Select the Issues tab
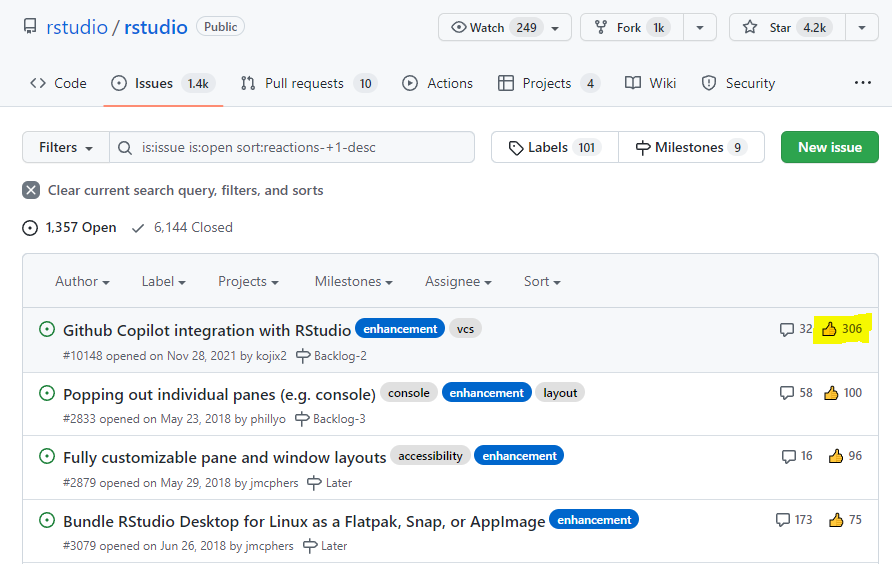892x564 pixels. click(163, 83)
